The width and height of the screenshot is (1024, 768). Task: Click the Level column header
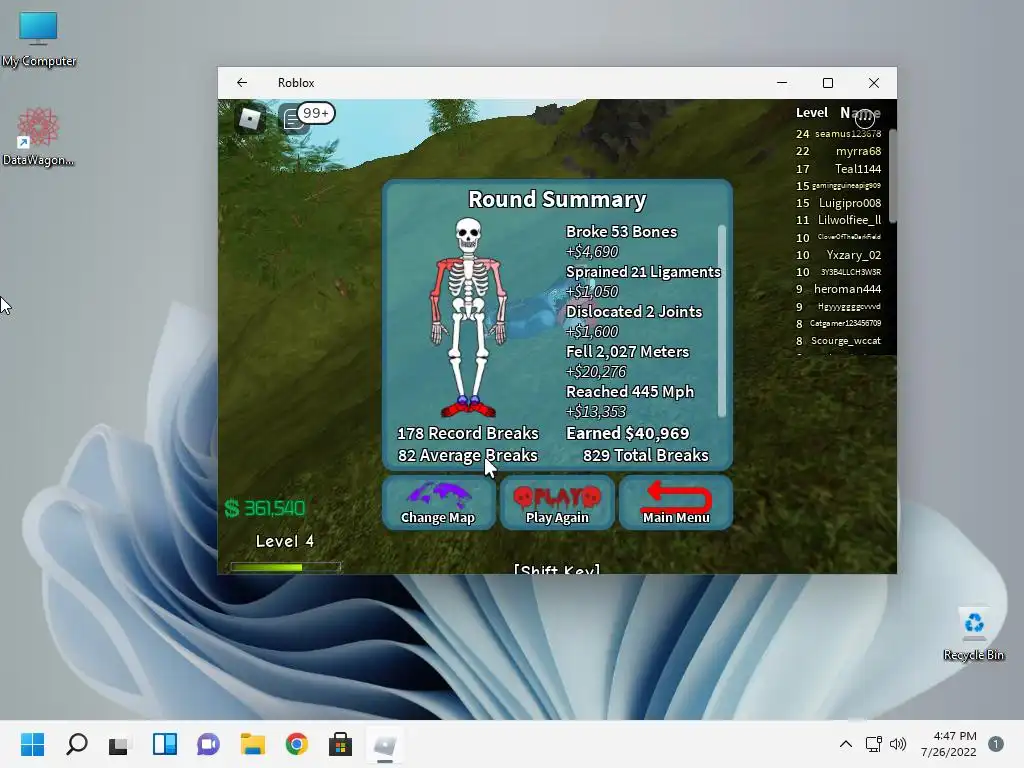point(812,113)
